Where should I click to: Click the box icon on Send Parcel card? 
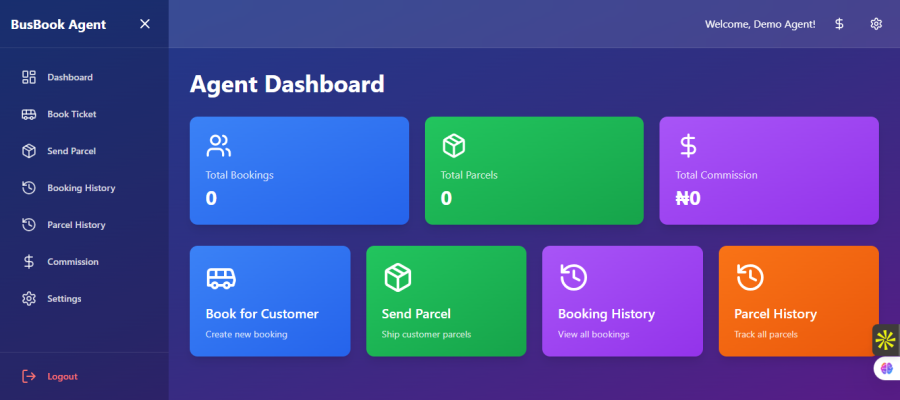tap(398, 277)
